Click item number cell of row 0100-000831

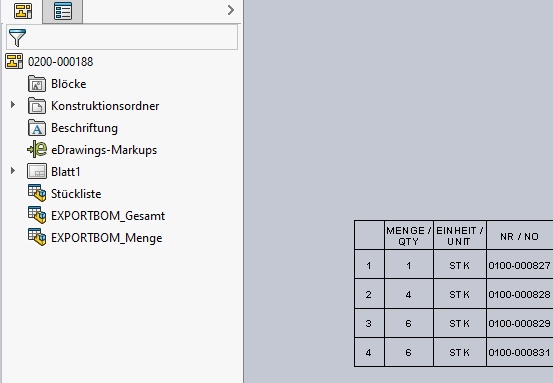point(369,352)
